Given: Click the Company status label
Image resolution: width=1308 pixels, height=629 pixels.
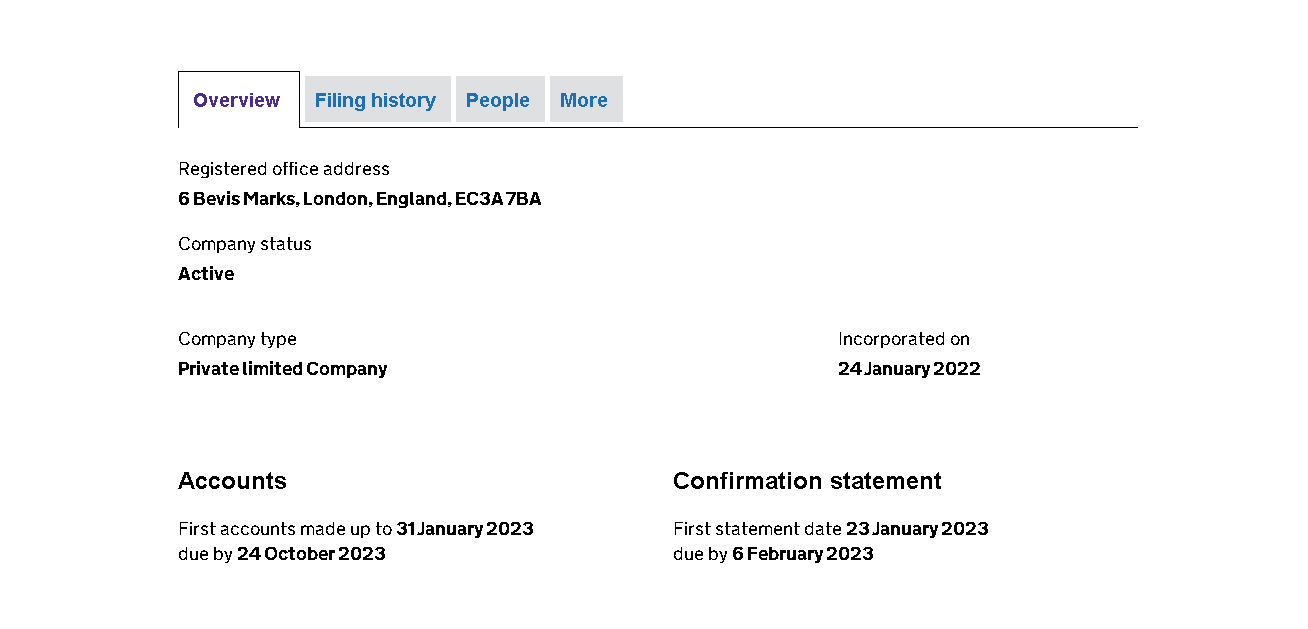Looking at the screenshot, I should point(245,244).
